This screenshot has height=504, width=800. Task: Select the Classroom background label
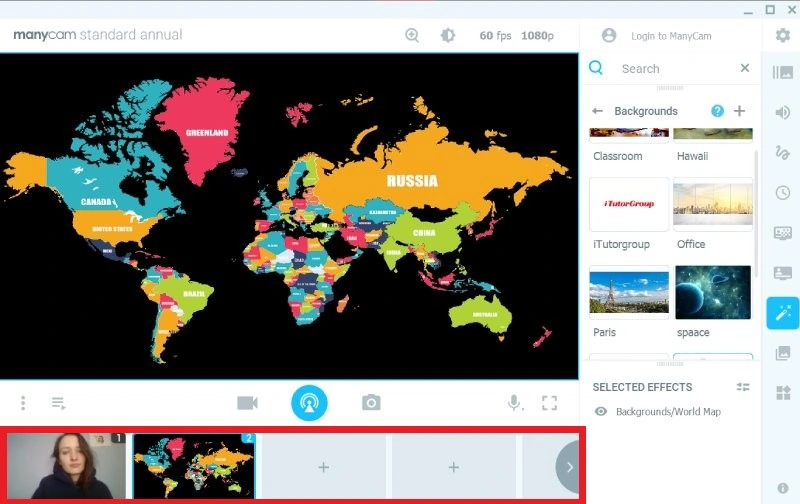pyautogui.click(x=617, y=156)
